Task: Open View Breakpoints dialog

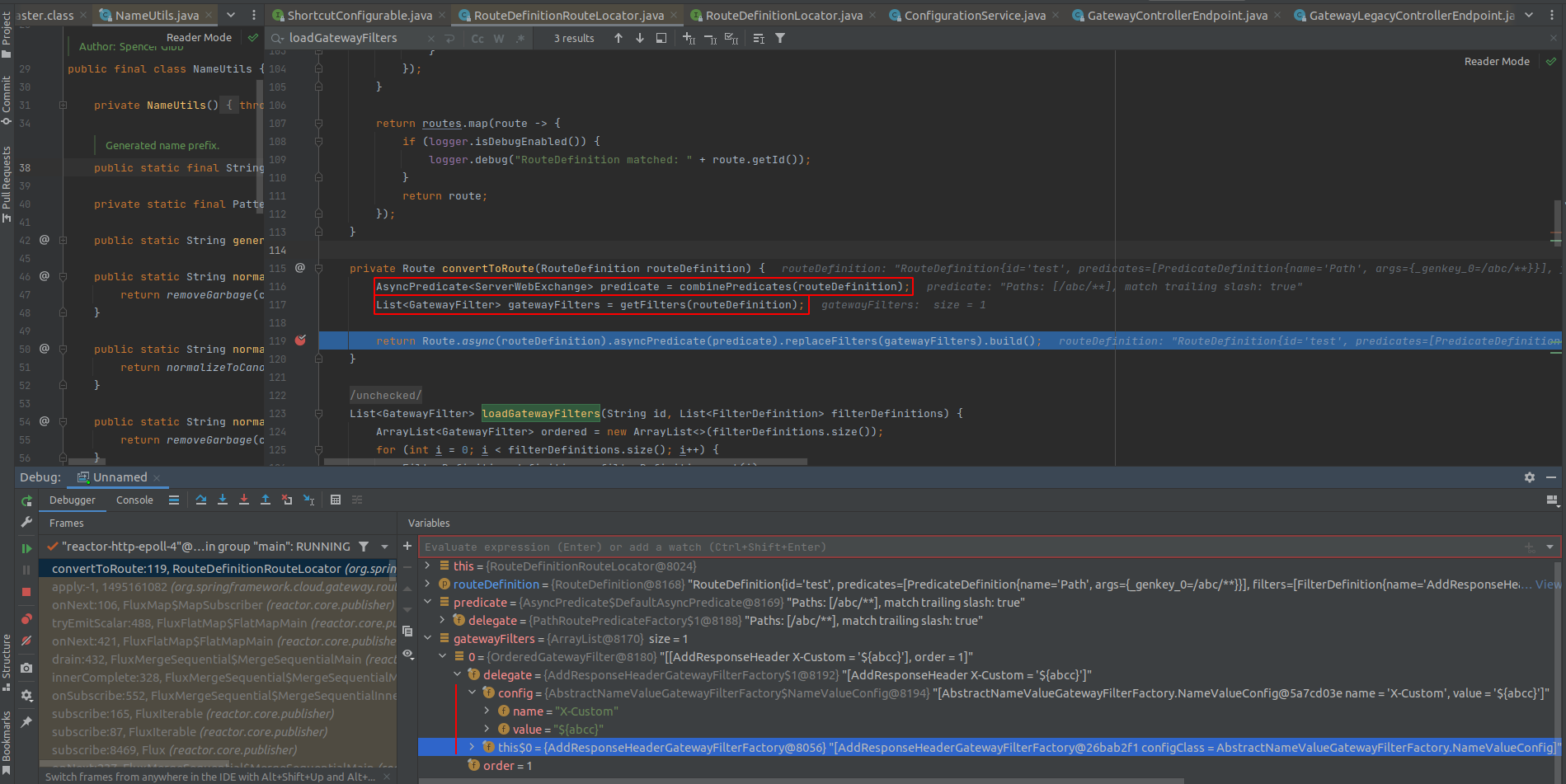Action: pyautogui.click(x=26, y=618)
